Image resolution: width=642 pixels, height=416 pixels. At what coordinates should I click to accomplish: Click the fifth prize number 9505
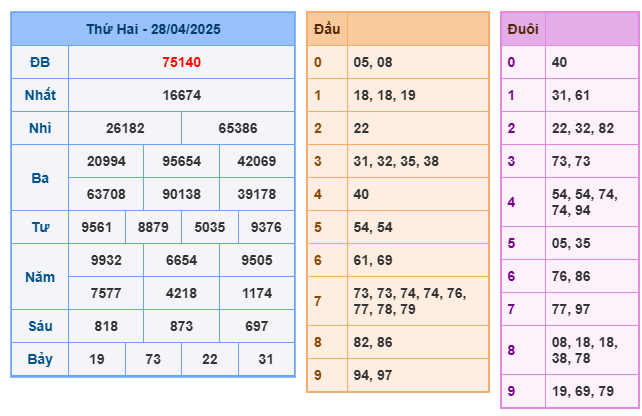(257, 260)
